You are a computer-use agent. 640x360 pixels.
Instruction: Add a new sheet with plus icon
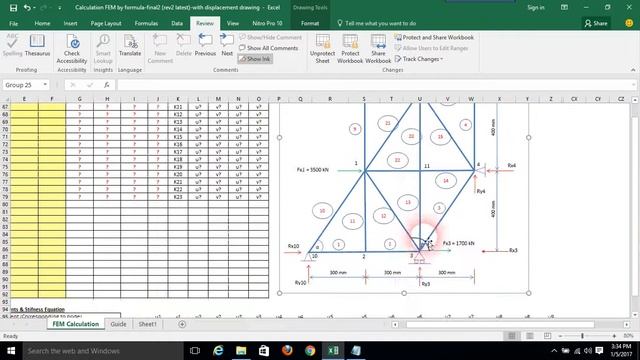coord(182,324)
